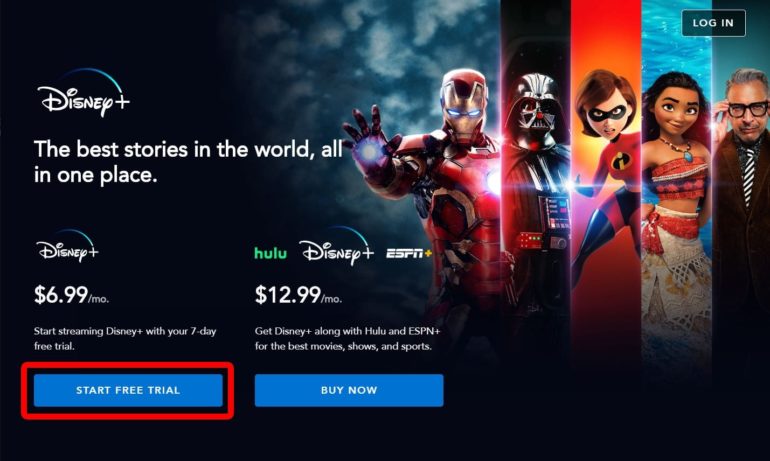Click the Disney+ logo in bundle section

coord(336,246)
